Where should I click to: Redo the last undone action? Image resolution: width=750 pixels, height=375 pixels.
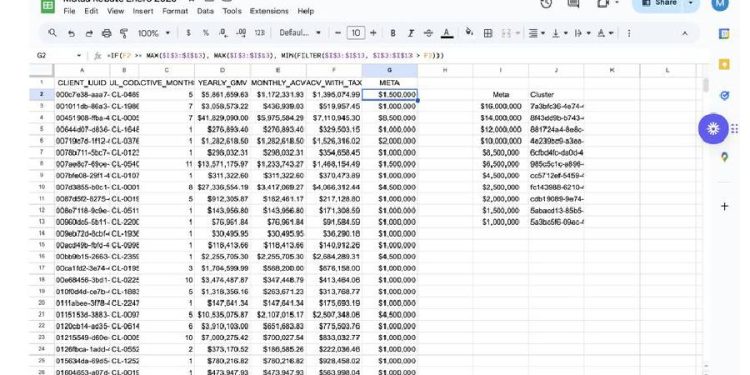(89, 33)
